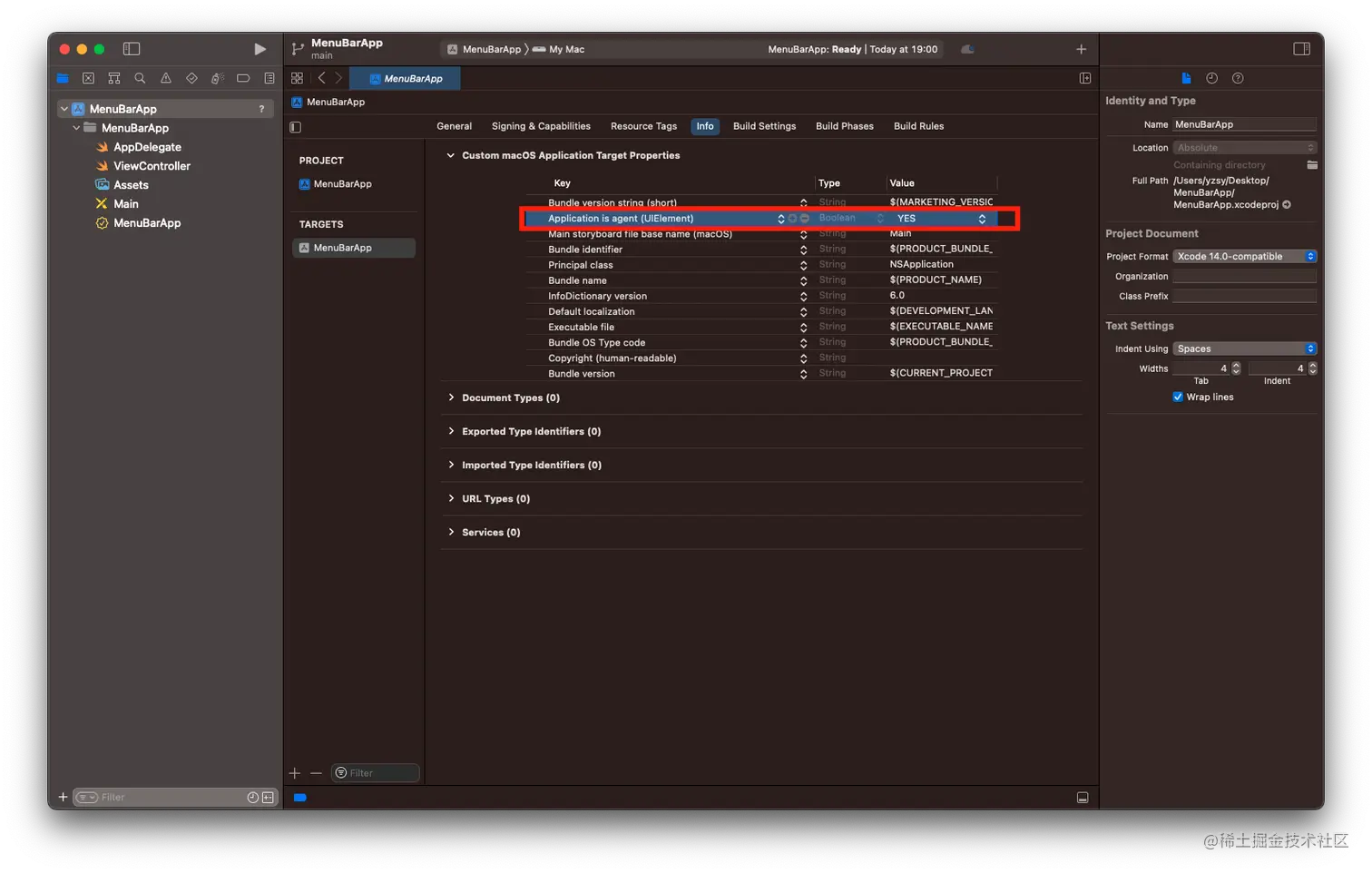This screenshot has height=873, width=1372.
Task: Open the Symbol navigator
Action: point(113,78)
